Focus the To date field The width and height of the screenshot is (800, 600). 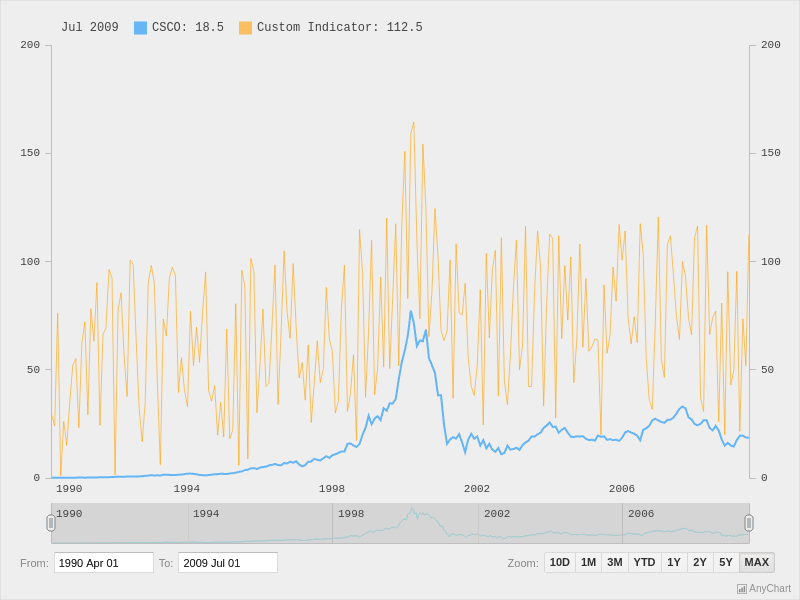coord(228,563)
